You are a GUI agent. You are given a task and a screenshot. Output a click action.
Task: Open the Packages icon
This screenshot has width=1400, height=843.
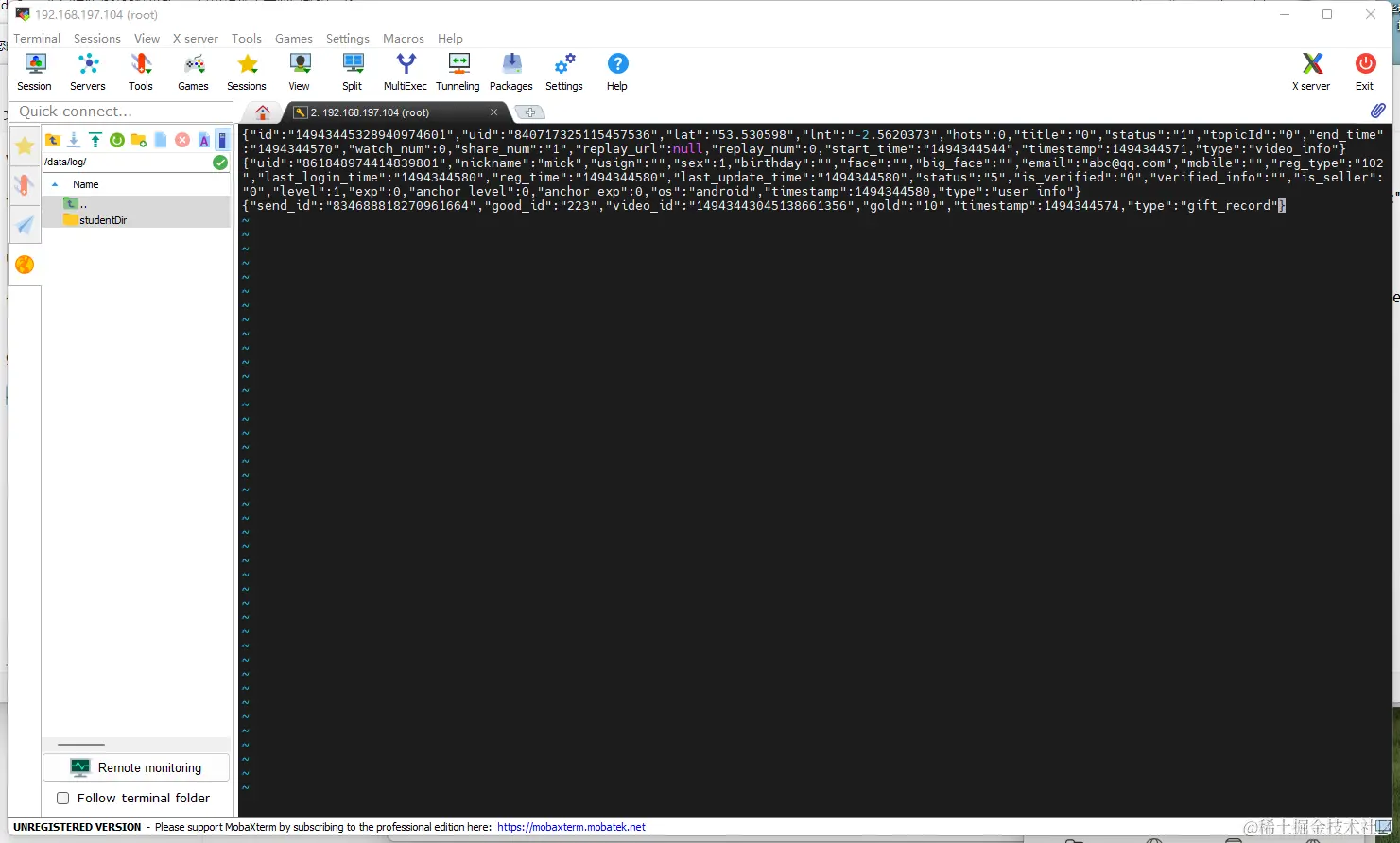click(x=511, y=72)
